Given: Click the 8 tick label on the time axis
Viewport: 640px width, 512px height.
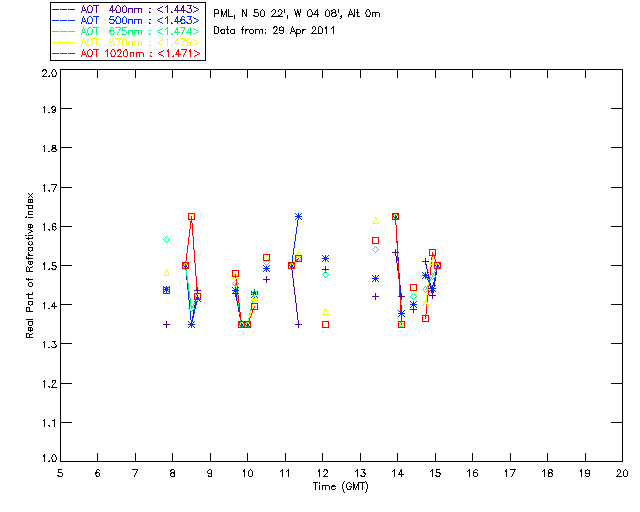Looking at the screenshot, I should point(173,473).
